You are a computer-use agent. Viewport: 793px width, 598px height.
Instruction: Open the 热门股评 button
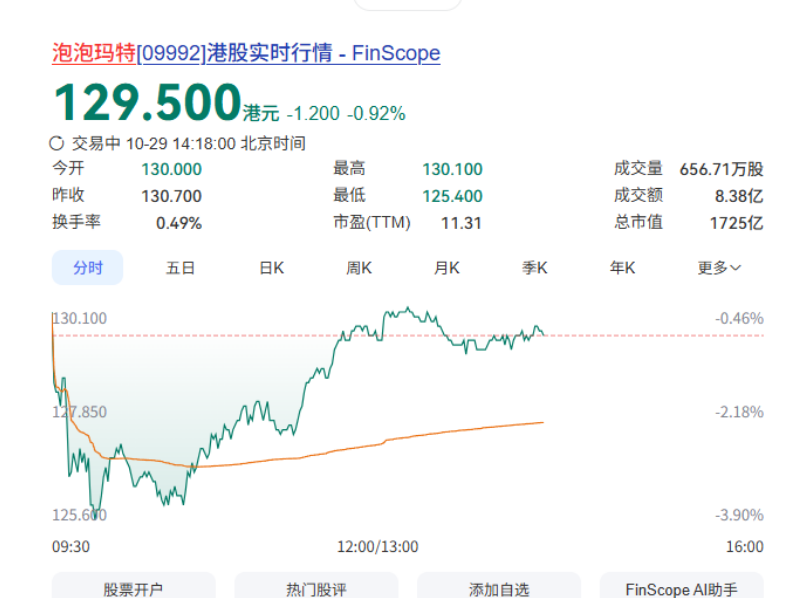point(316,587)
